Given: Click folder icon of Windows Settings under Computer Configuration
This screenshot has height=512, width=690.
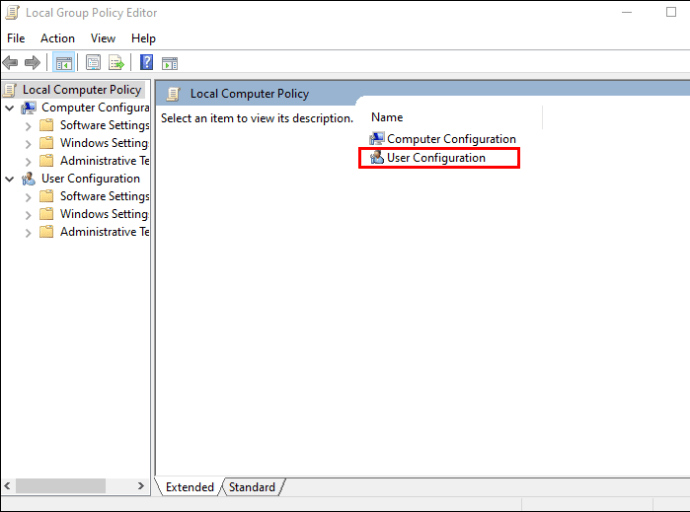Looking at the screenshot, I should 47,143.
